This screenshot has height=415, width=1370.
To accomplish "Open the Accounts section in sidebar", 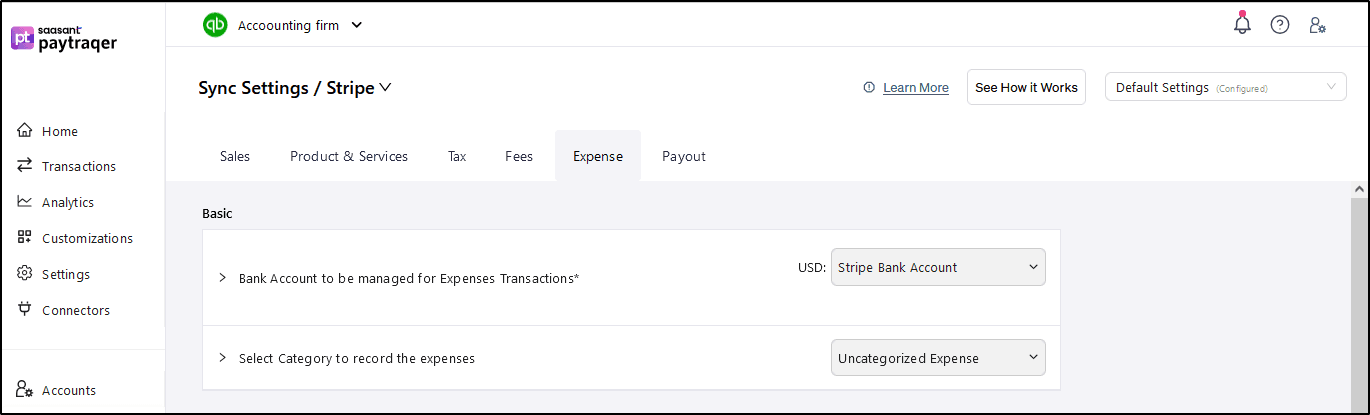I will 68,390.
